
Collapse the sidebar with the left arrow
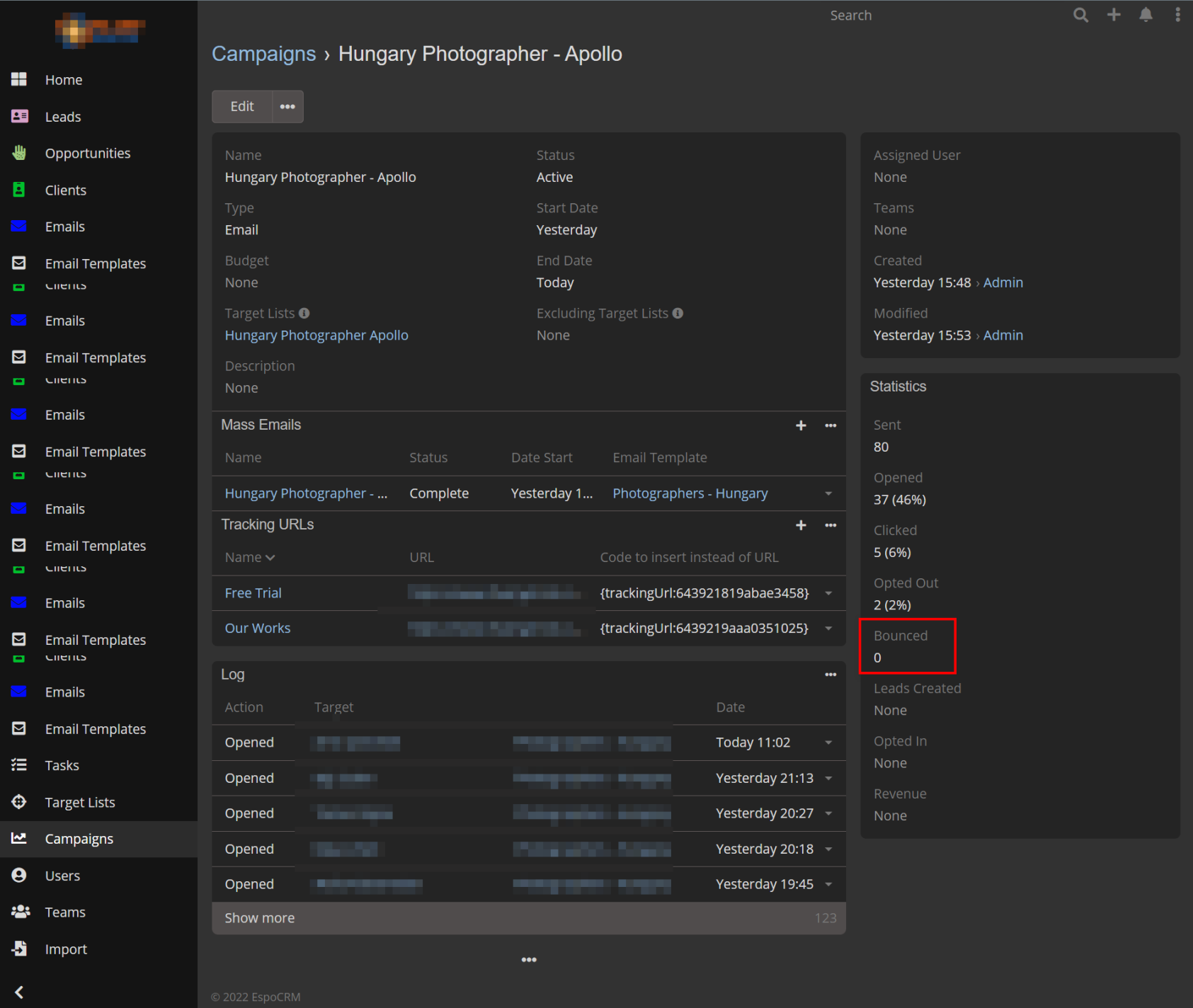tap(19, 992)
